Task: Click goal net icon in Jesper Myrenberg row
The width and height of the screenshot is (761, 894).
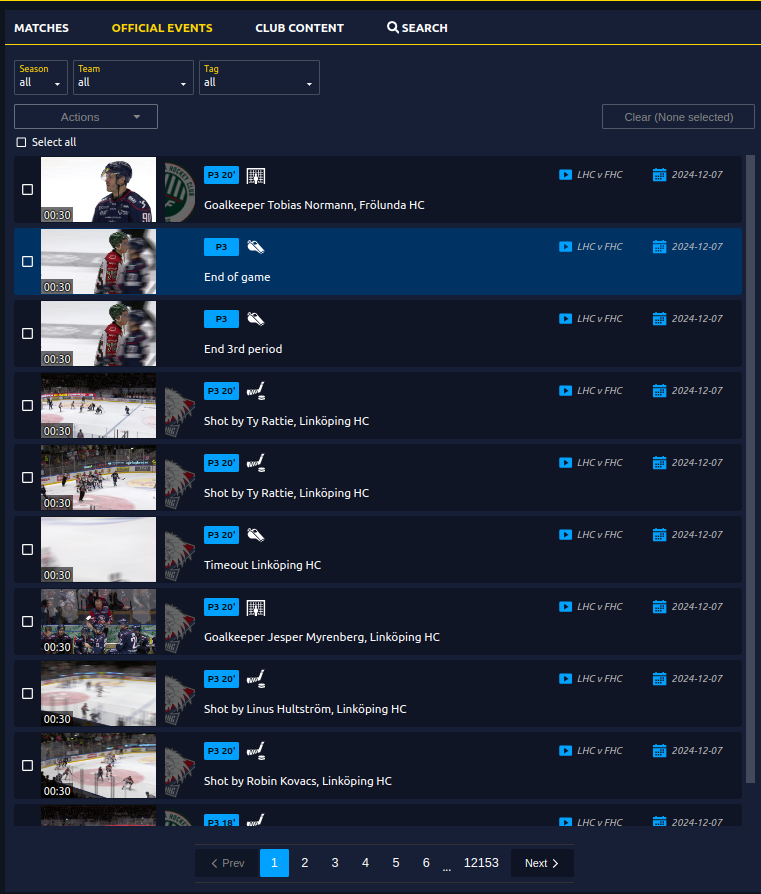Action: coord(256,608)
